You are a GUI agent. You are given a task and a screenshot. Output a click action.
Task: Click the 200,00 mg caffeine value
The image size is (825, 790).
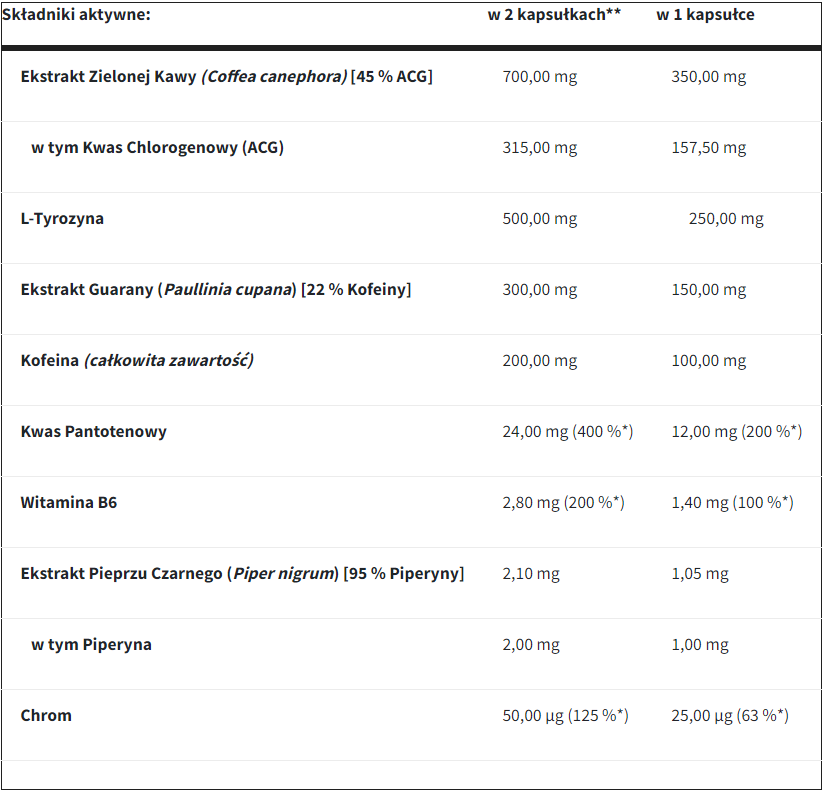[x=539, y=361]
